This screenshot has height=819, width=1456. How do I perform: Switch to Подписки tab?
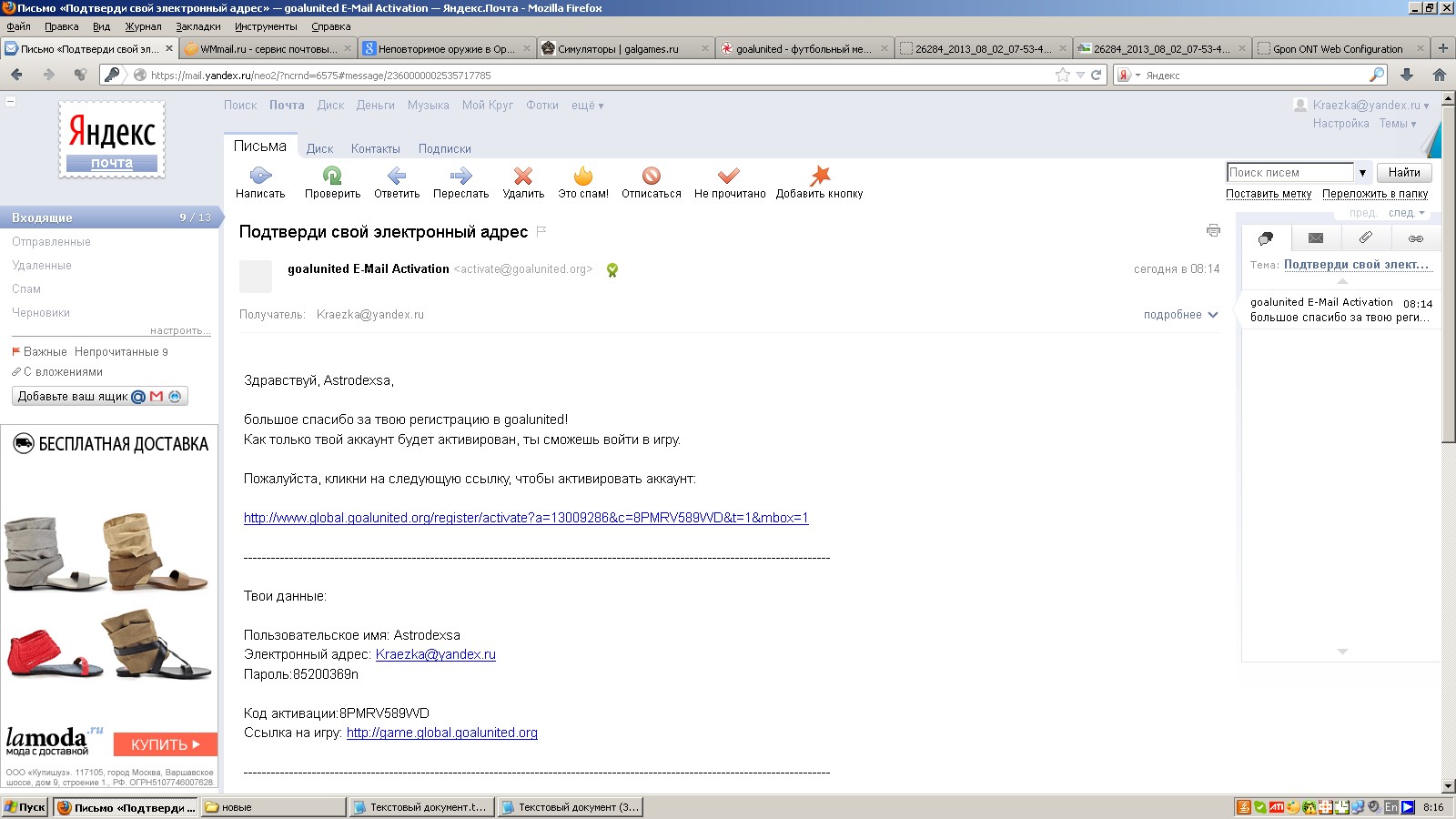[444, 149]
